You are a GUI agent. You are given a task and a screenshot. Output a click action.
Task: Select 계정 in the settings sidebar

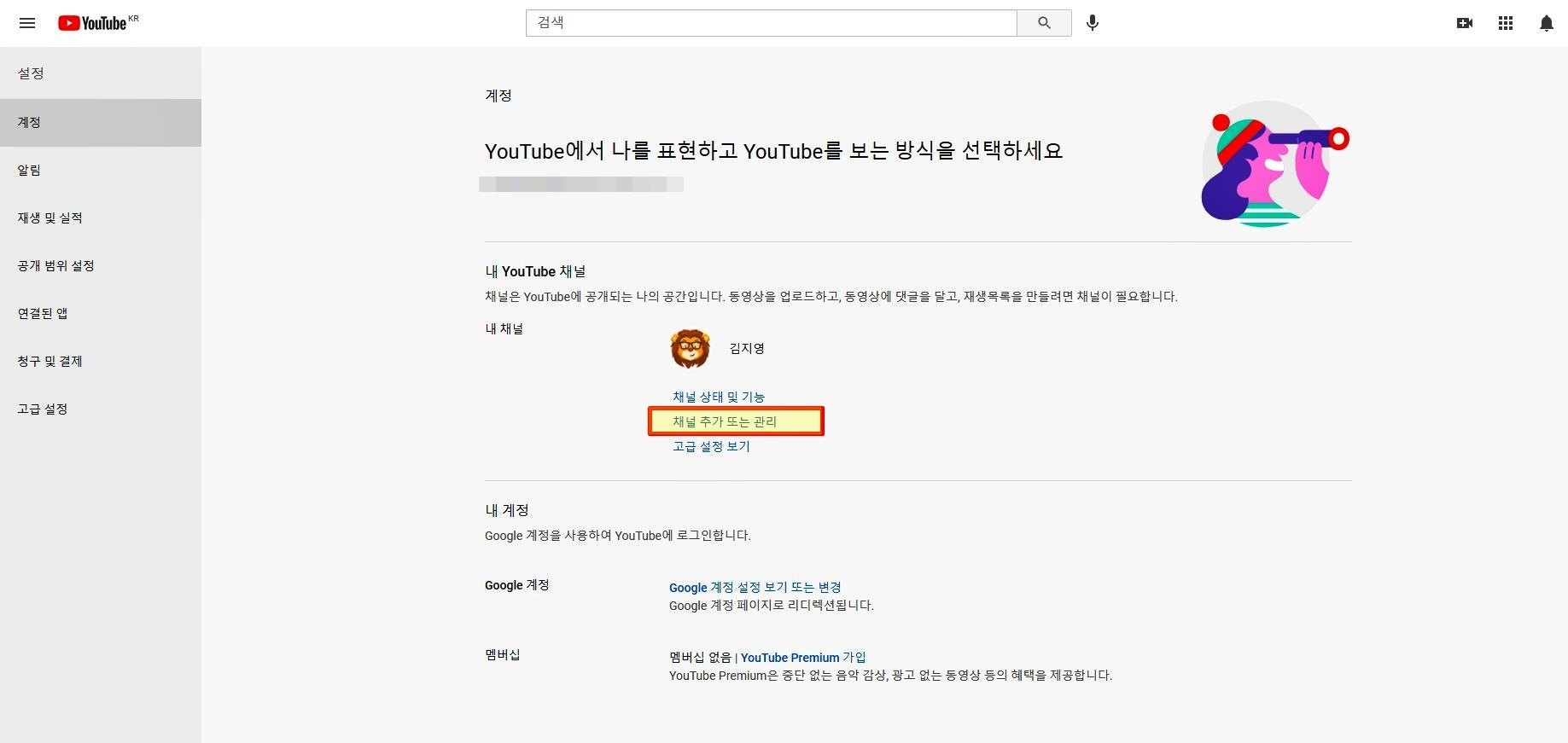tap(101, 122)
